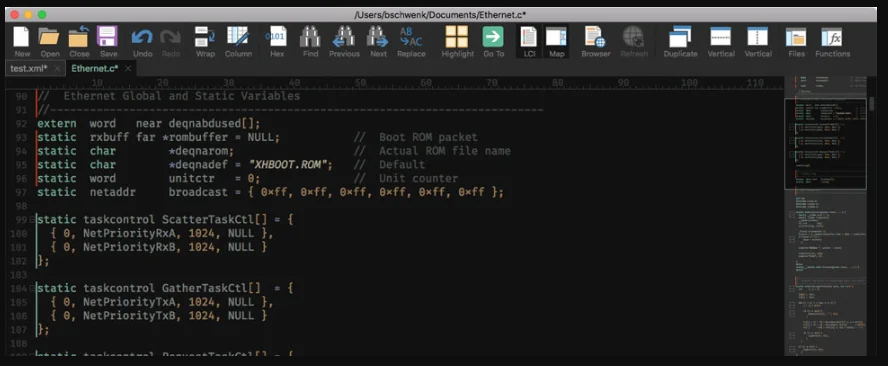The image size is (888, 366).
Task: Click the window title file path
Action: coord(440,15)
